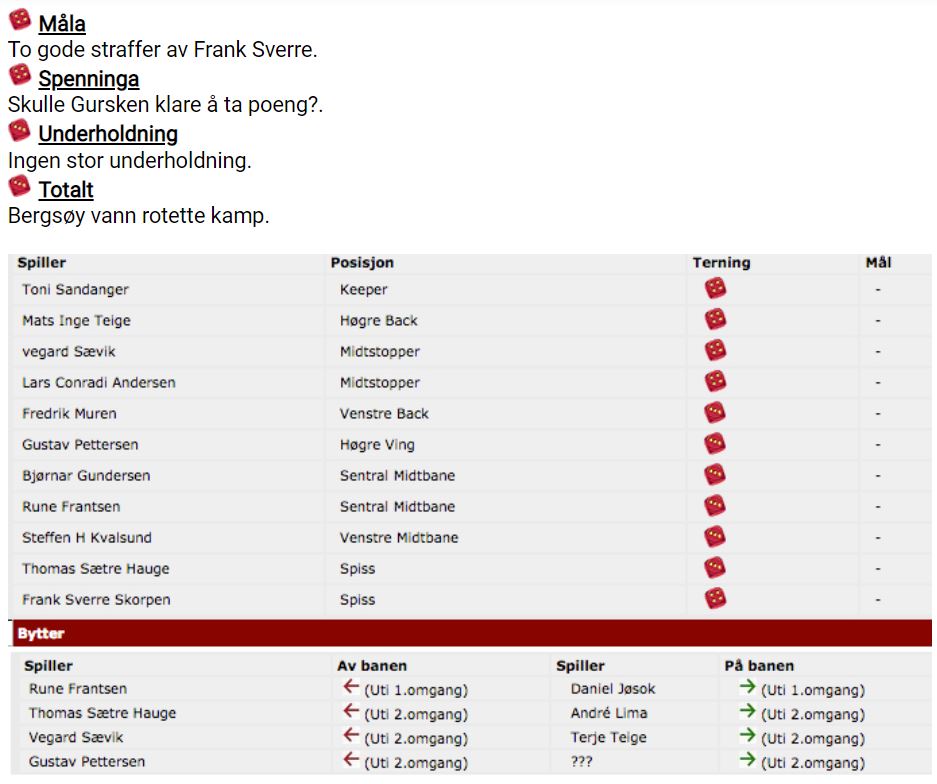Click the red arrow for Vegard Sævik going off
This screenshot has height=784, width=937.
351,735
